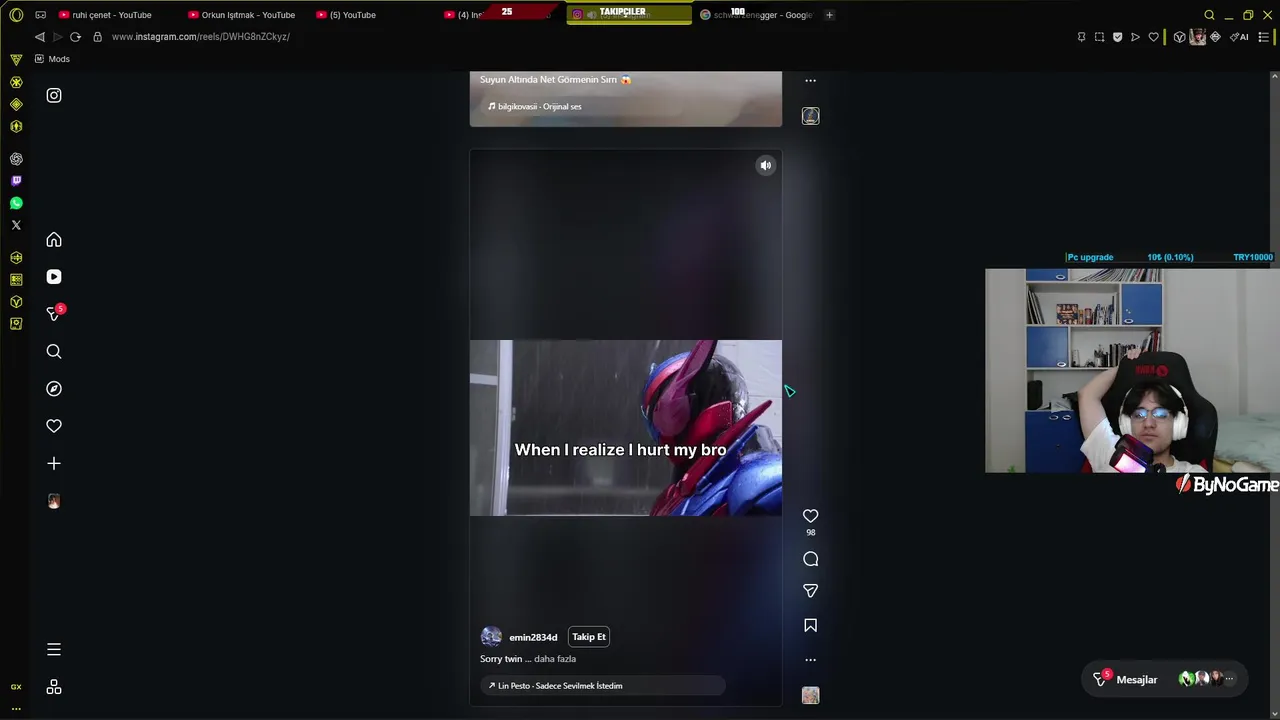Open the Meta apps grid icon
The width and height of the screenshot is (1280, 720).
click(x=54, y=687)
